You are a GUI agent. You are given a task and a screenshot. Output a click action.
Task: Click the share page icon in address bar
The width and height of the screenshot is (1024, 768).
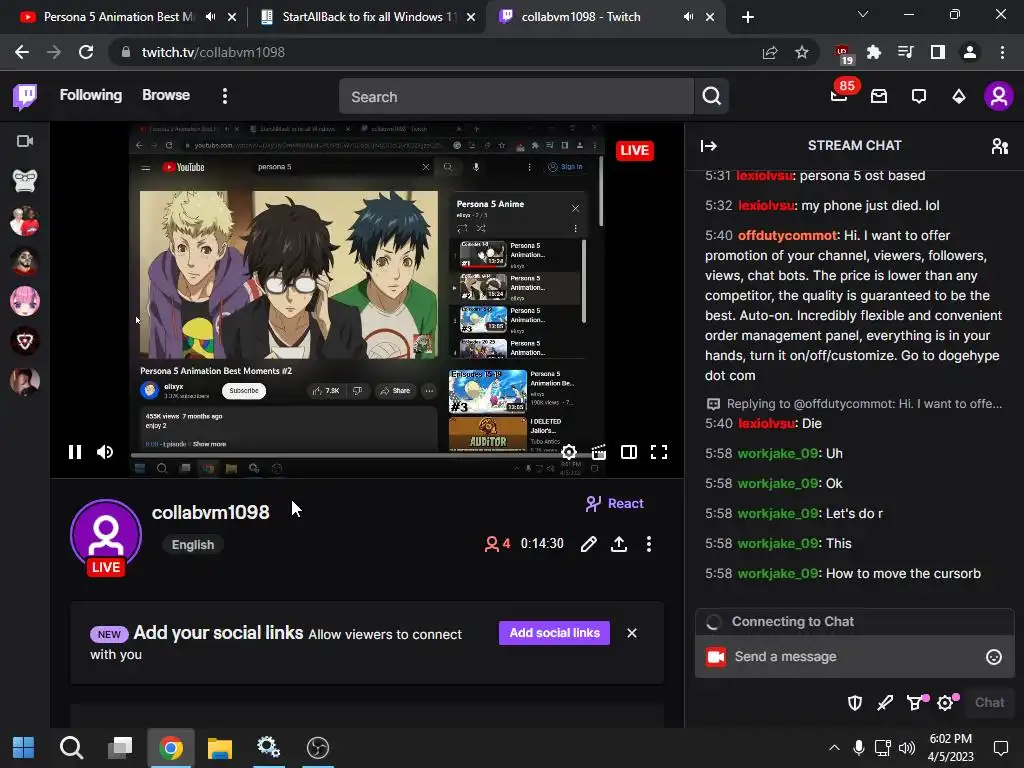(x=770, y=52)
